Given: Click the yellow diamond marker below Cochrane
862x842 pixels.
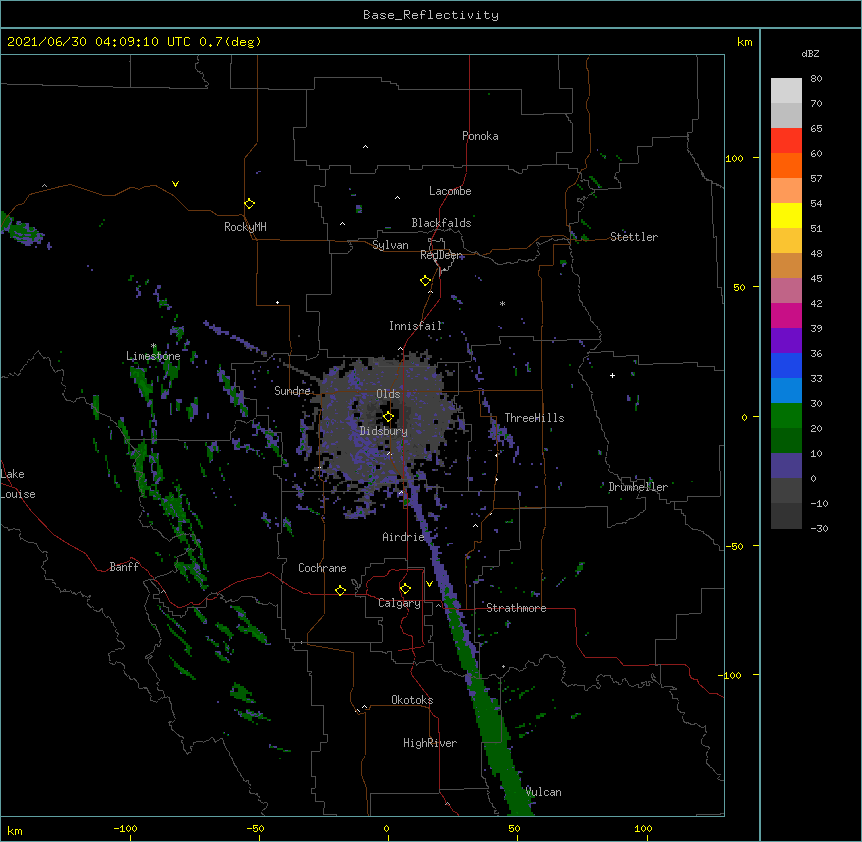Looking at the screenshot, I should pos(340,590).
